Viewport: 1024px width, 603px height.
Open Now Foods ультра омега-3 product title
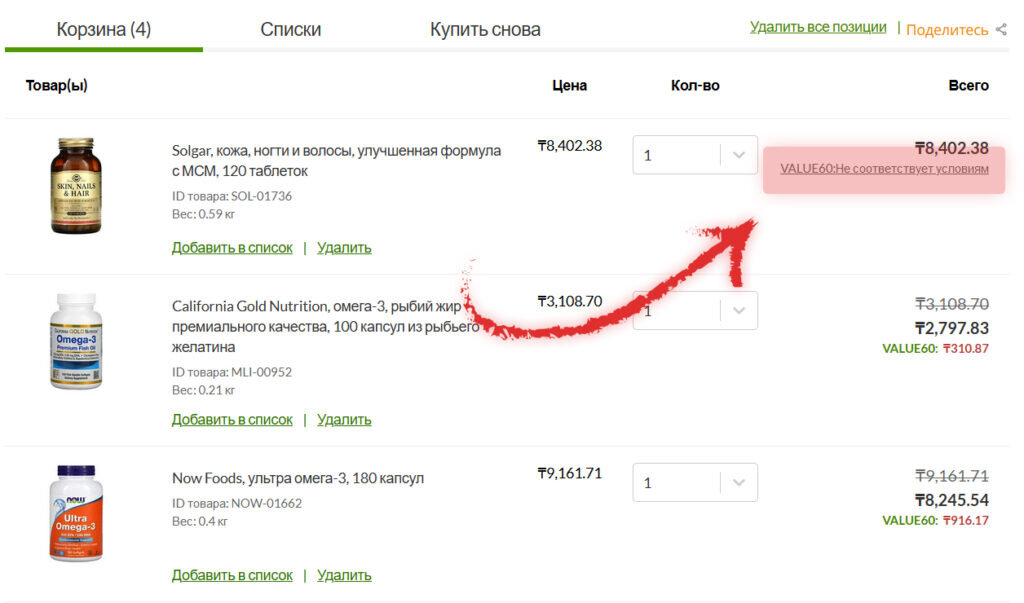pyautogui.click(x=298, y=478)
